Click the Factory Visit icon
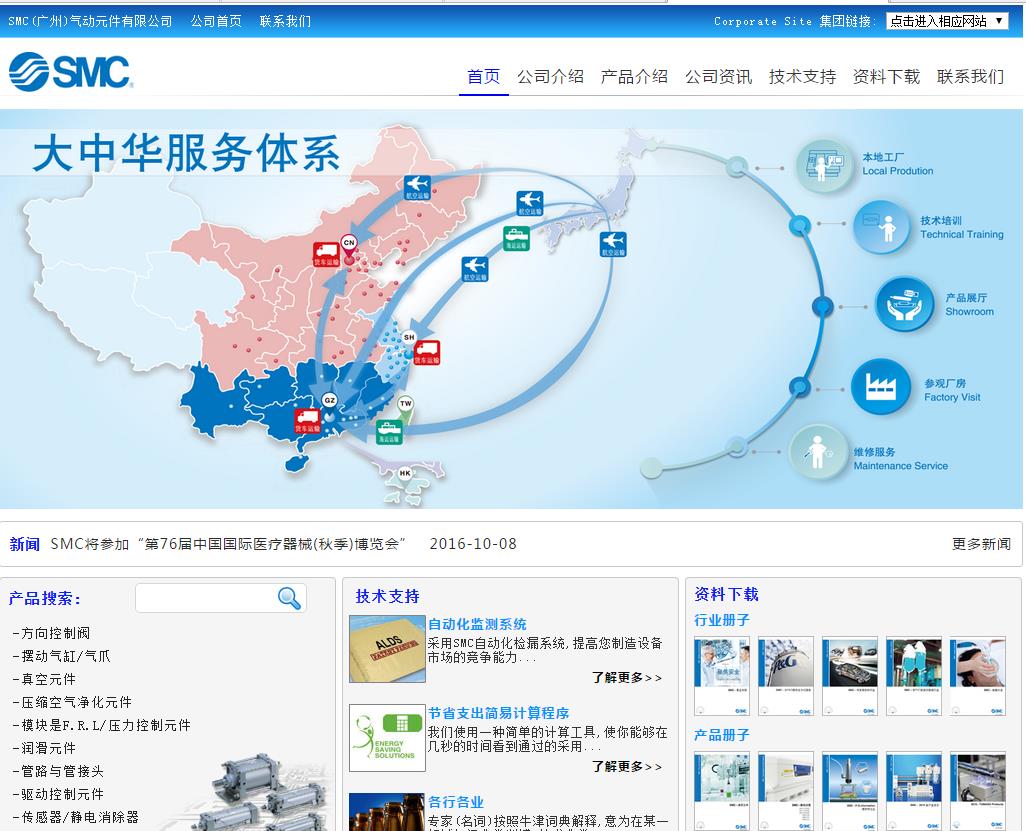This screenshot has width=1026, height=831. (881, 386)
